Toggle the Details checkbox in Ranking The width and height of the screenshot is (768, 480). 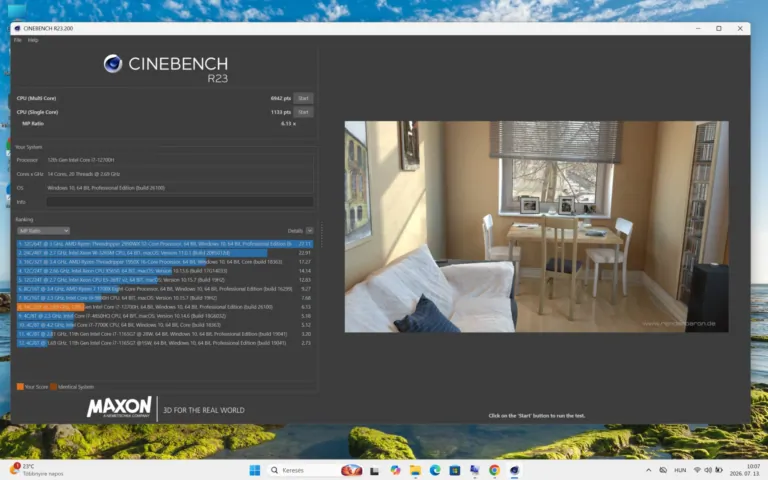(310, 231)
